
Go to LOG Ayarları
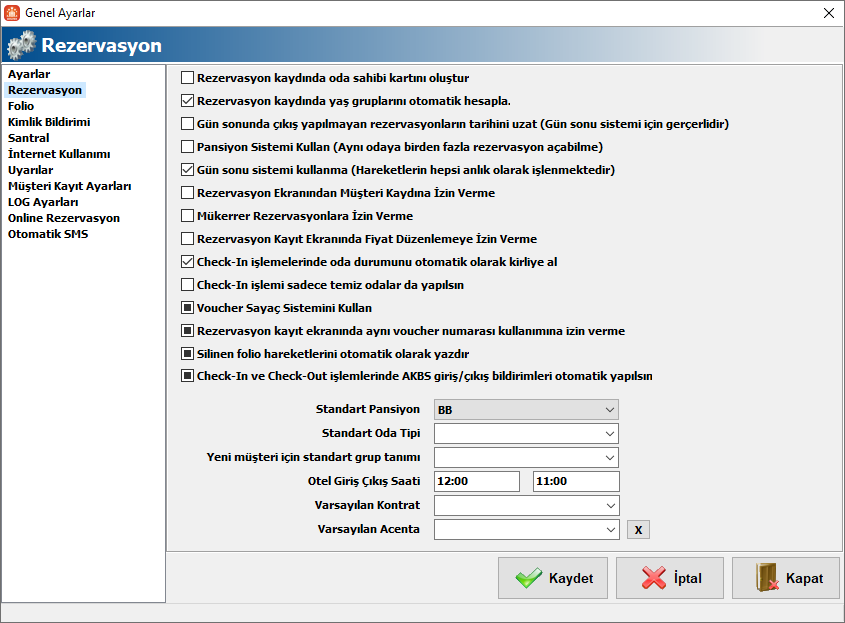pyautogui.click(x=43, y=202)
